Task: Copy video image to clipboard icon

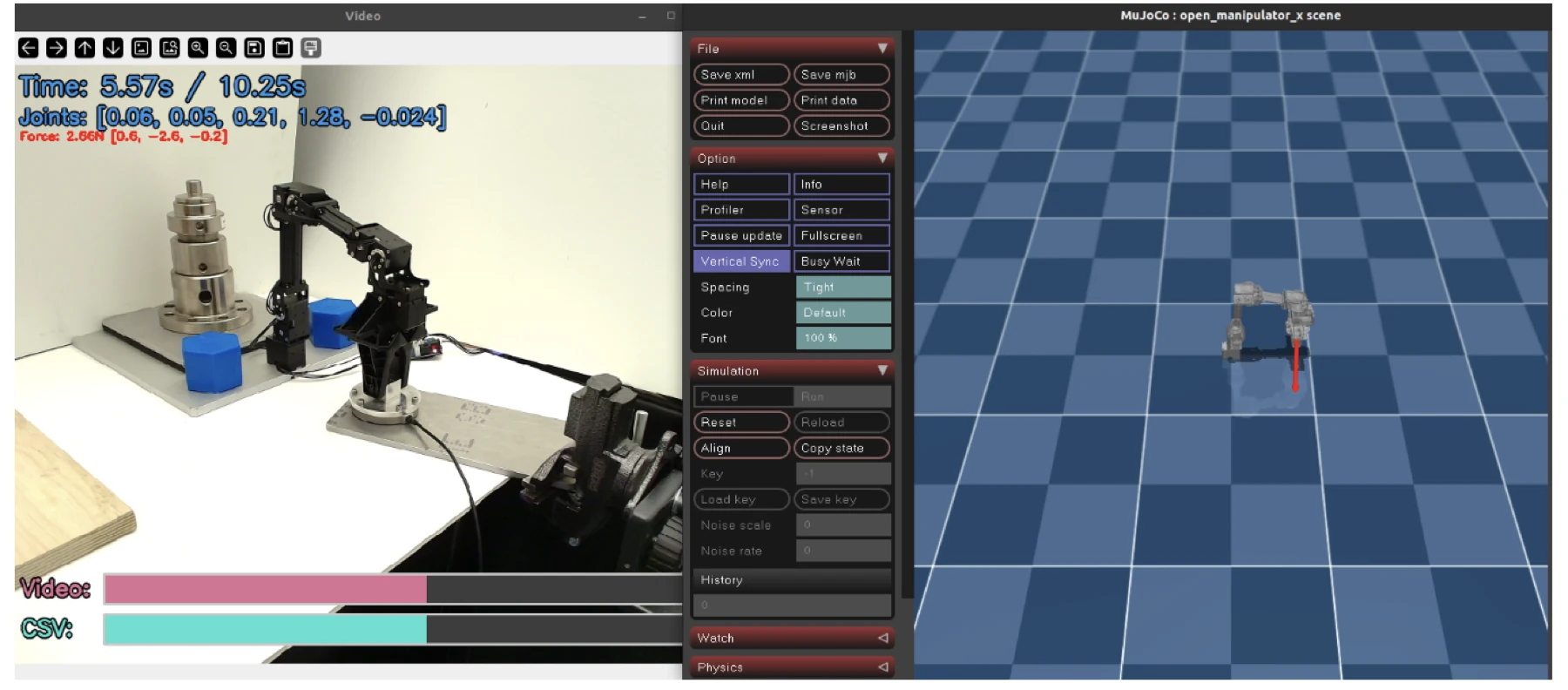Action: 282,48
